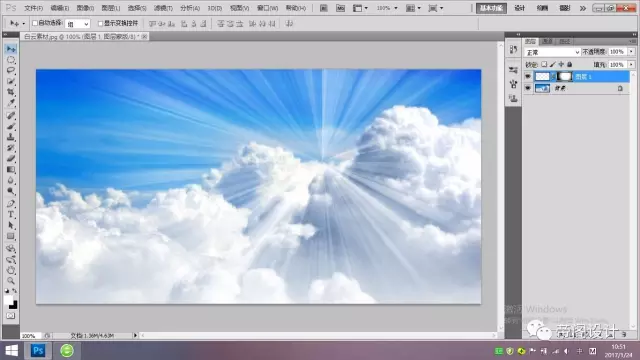Viewport: 640px width, 360px height.
Task: Select the Horizontal Type tool
Action: pyautogui.click(x=11, y=214)
